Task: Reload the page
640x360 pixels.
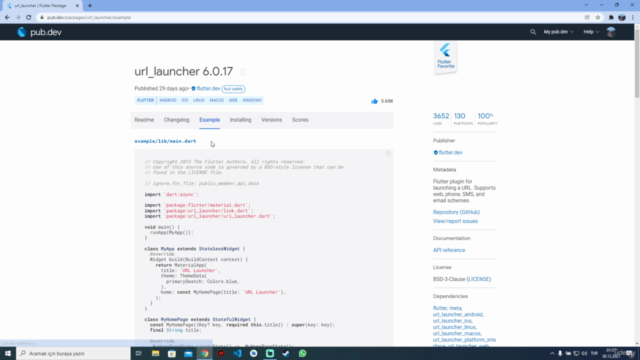Action: tap(29, 18)
